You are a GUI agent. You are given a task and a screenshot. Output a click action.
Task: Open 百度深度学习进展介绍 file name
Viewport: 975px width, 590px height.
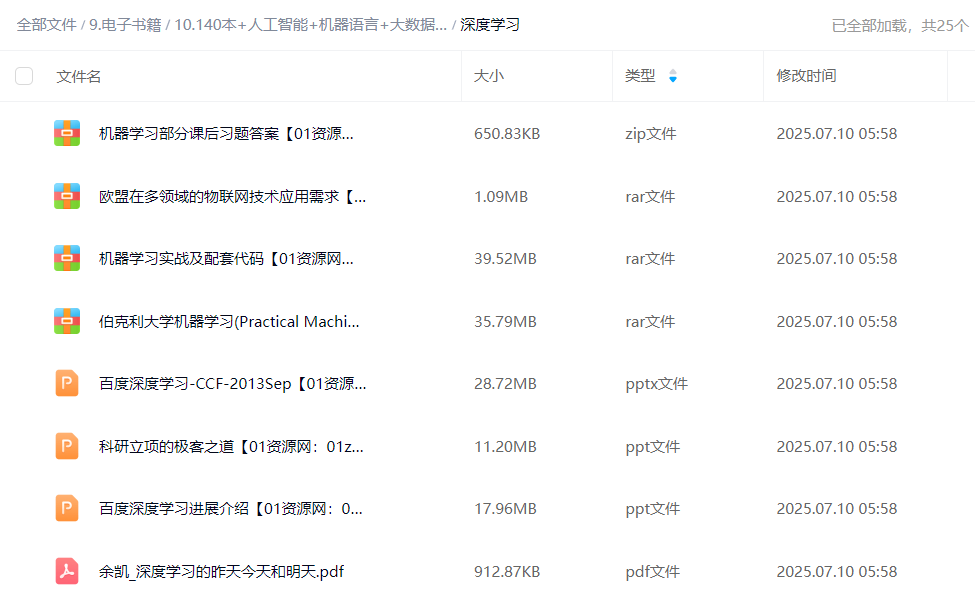230,509
